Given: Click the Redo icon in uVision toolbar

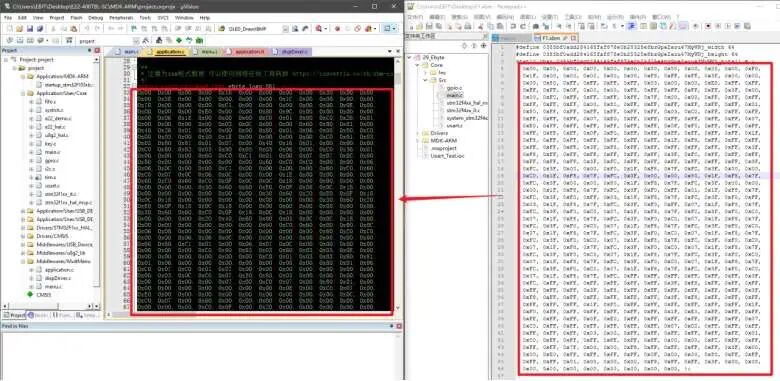Looking at the screenshot, I should pyautogui.click(x=97, y=29).
